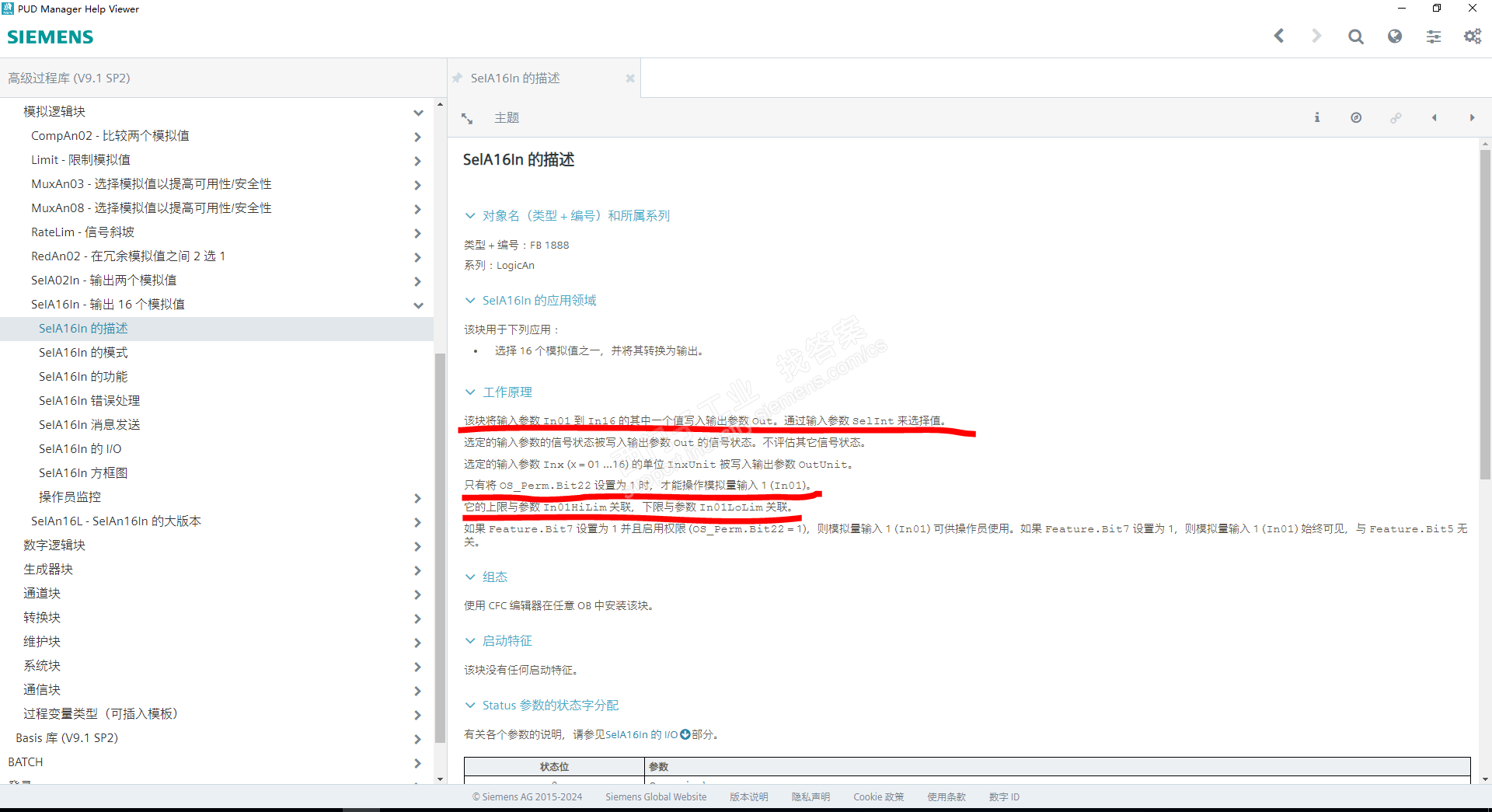The height and width of the screenshot is (812, 1492).
Task: Open Siemens Global Website footer link
Action: coord(656,797)
